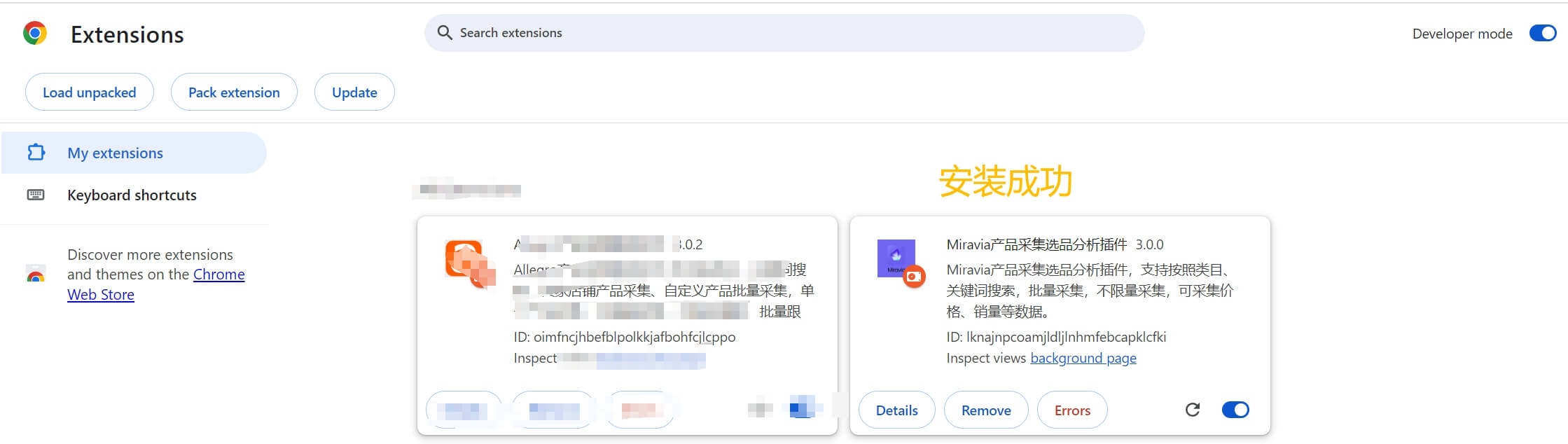Image resolution: width=1568 pixels, height=444 pixels.
Task: Click the Miravia extension description paragraph
Action: 1090,291
